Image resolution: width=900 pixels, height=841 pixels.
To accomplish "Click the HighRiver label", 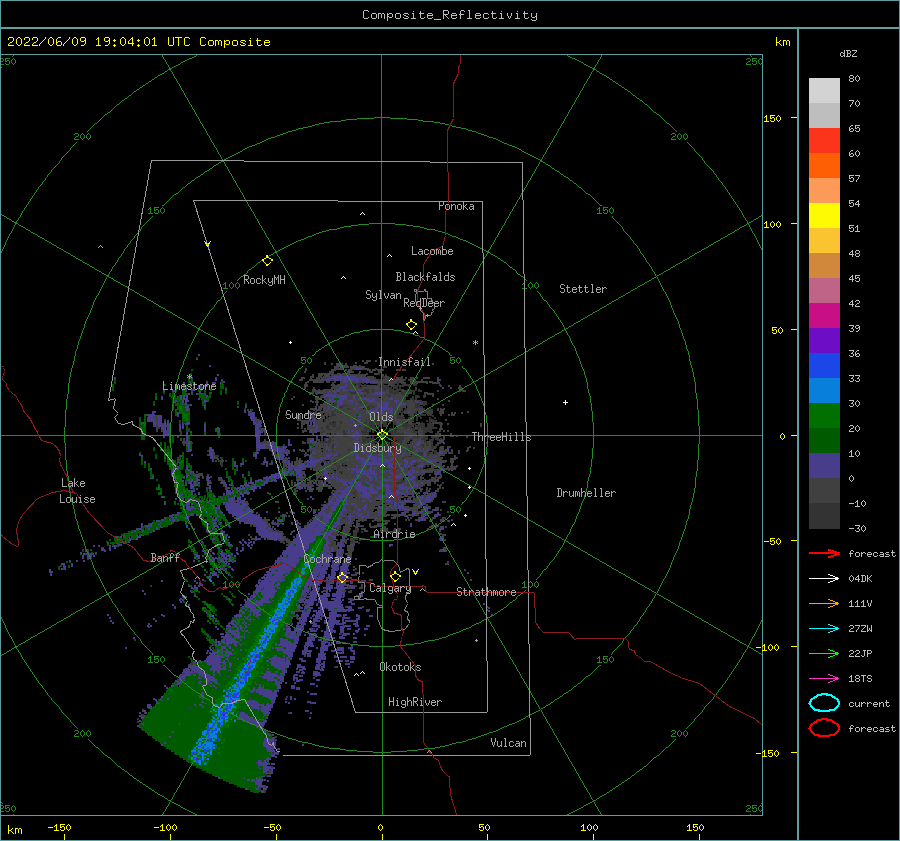I will pyautogui.click(x=415, y=703).
